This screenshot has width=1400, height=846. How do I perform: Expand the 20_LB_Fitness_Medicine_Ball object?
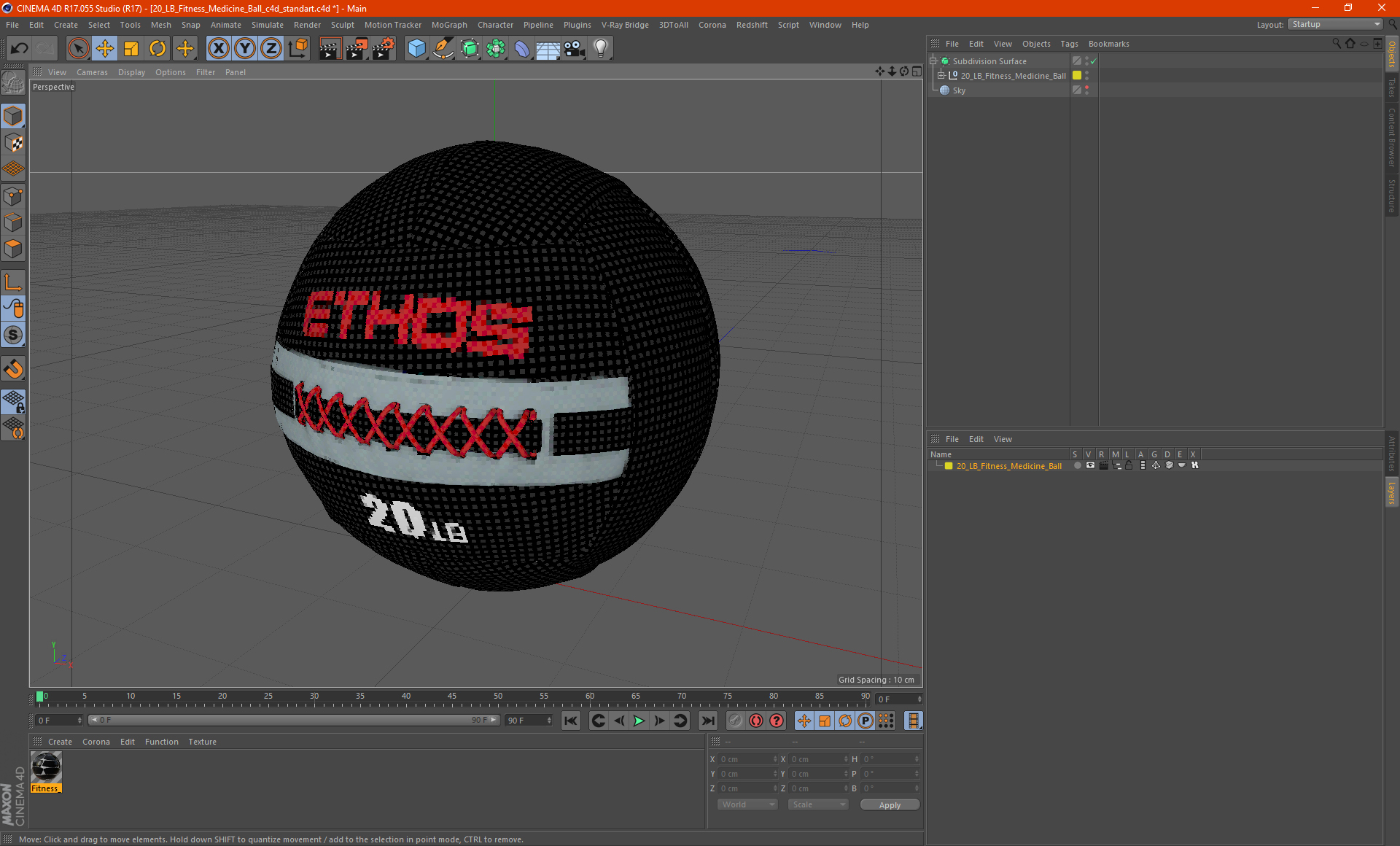(941, 76)
